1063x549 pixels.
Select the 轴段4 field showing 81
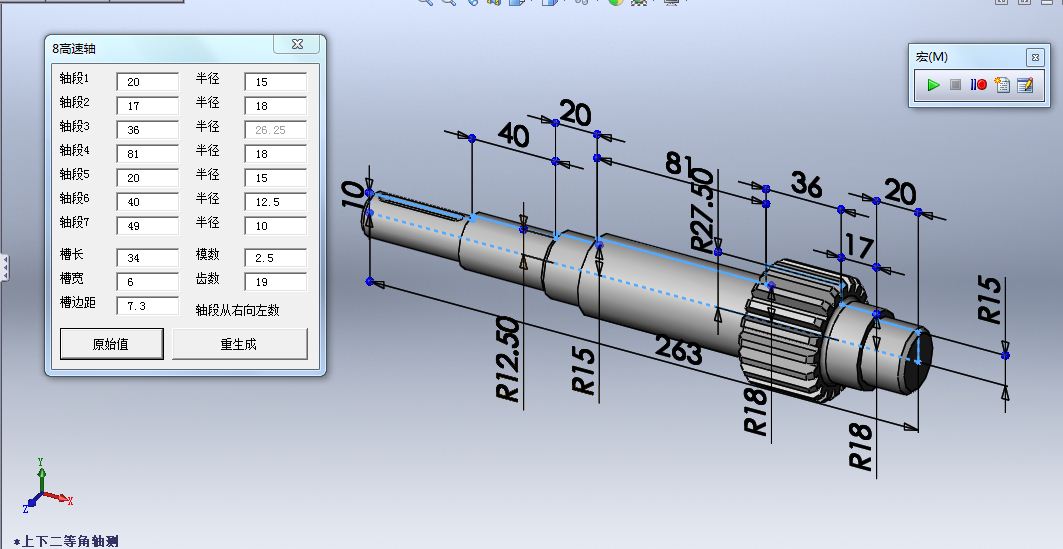(x=147, y=154)
